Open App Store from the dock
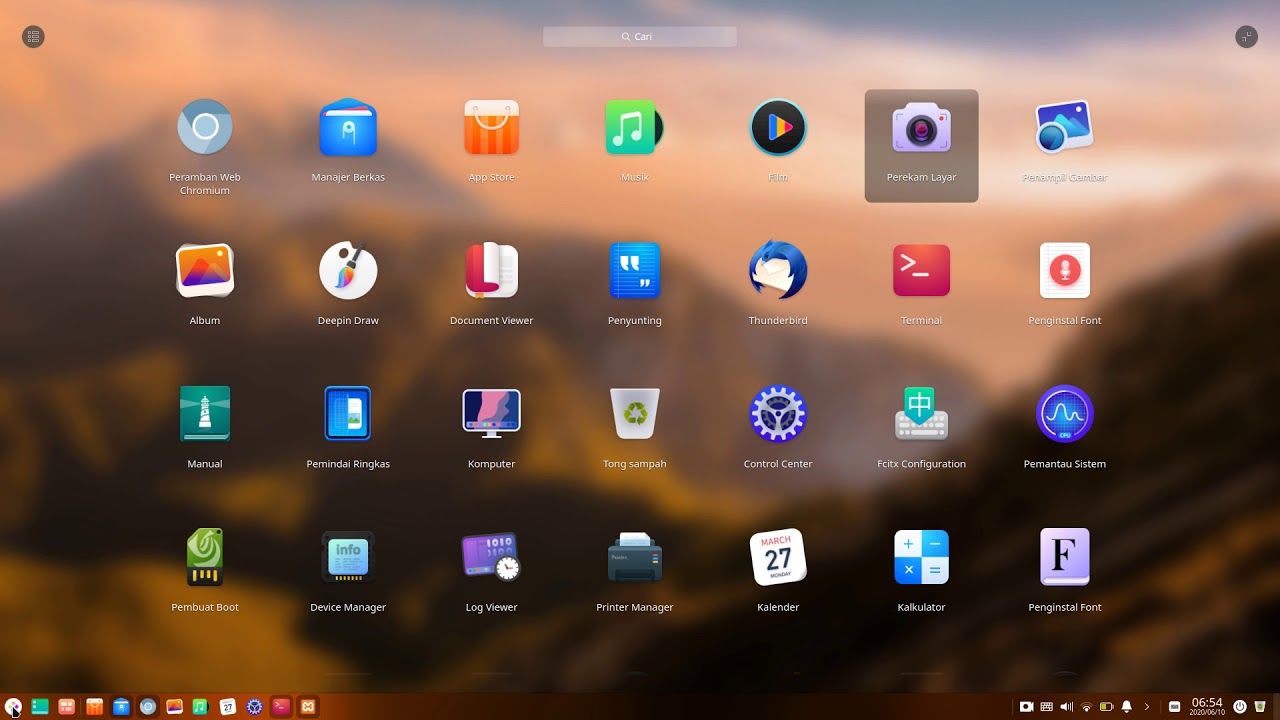The image size is (1280, 720). click(94, 707)
